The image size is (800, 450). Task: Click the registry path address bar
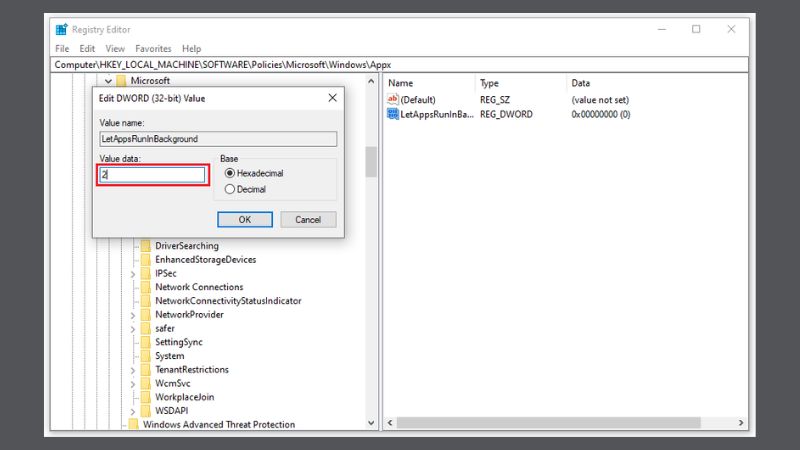(x=399, y=65)
